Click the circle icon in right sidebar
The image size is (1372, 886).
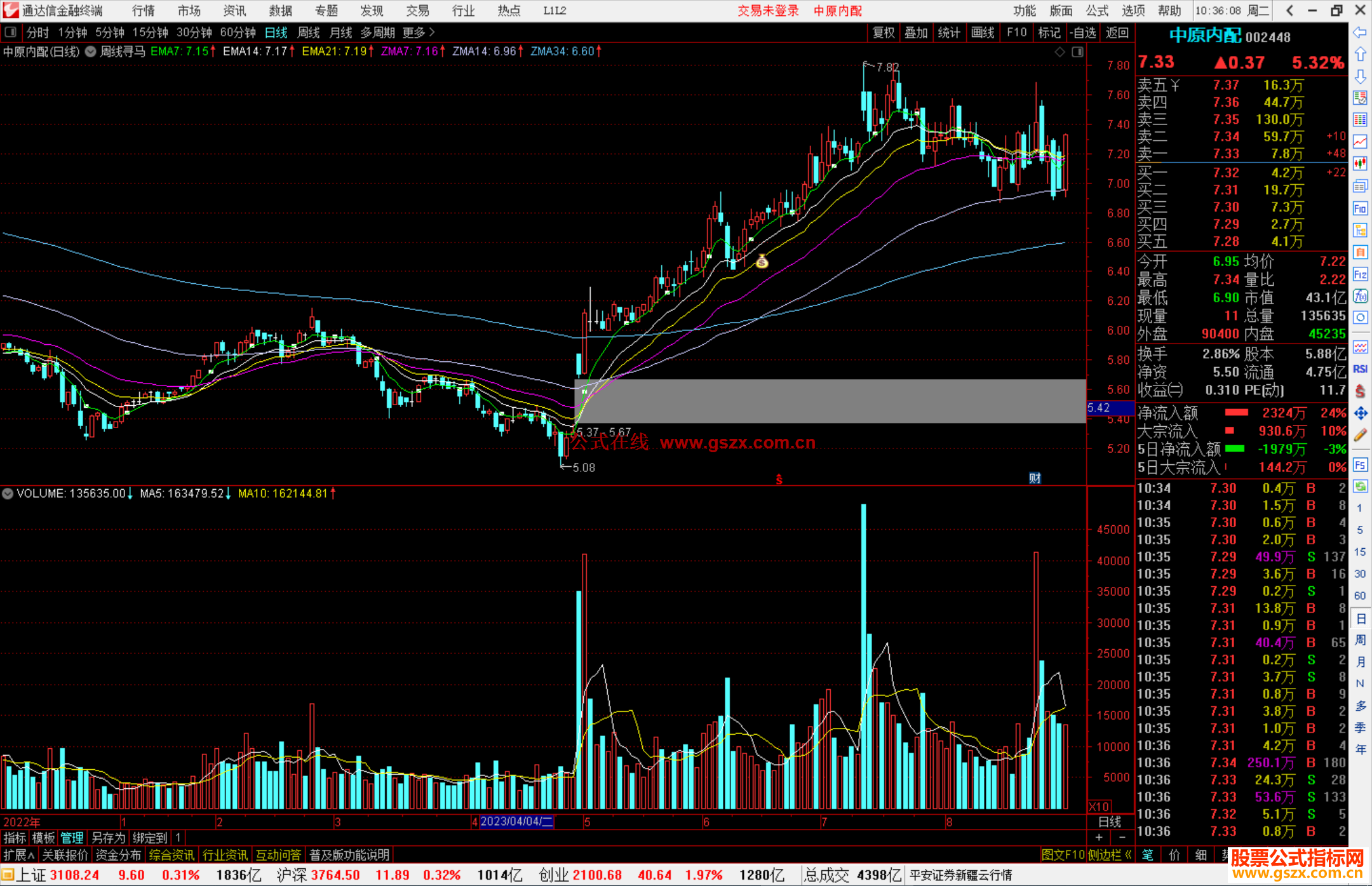coord(1360,318)
